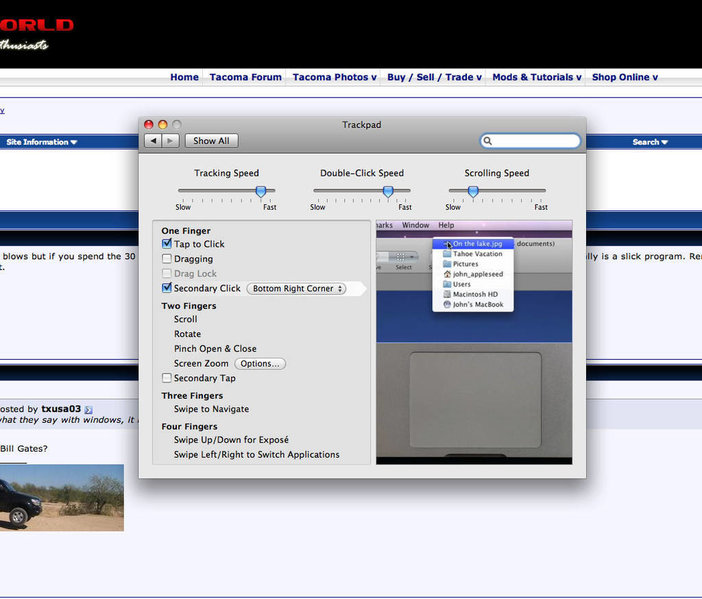Click the magnifier icon in the preferences search

(x=488, y=141)
